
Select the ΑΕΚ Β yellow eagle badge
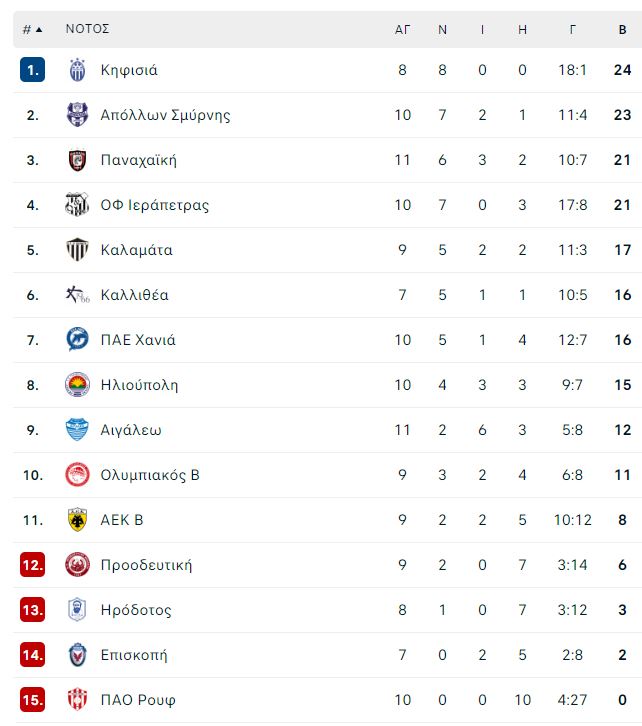click(77, 519)
